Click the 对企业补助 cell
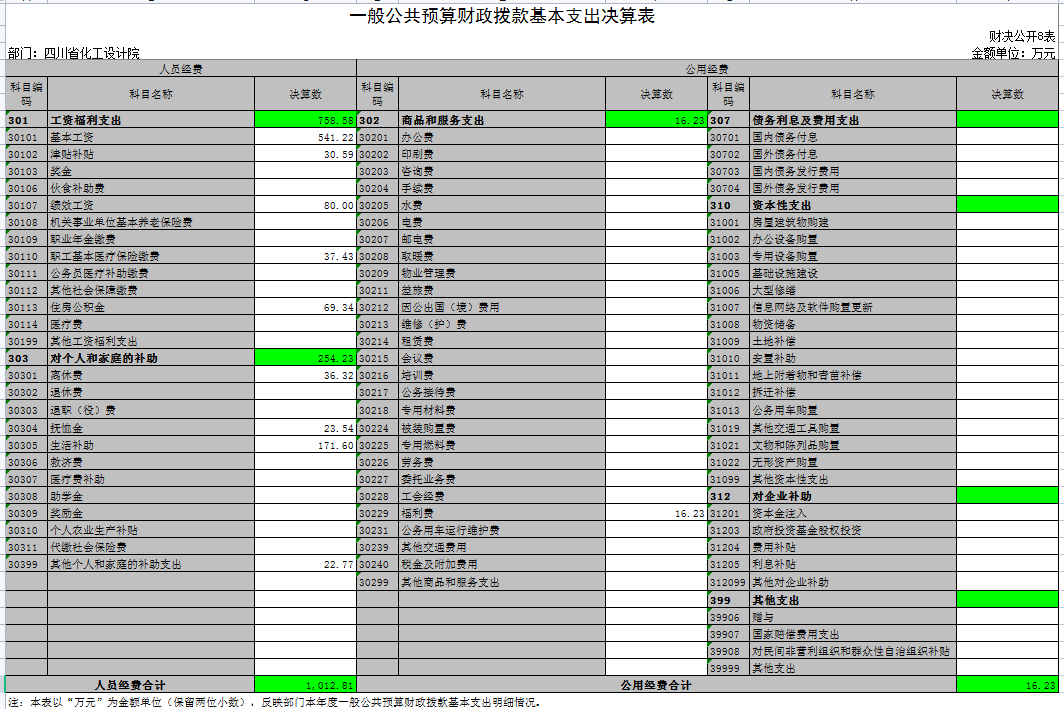The width and height of the screenshot is (1064, 709). (853, 496)
